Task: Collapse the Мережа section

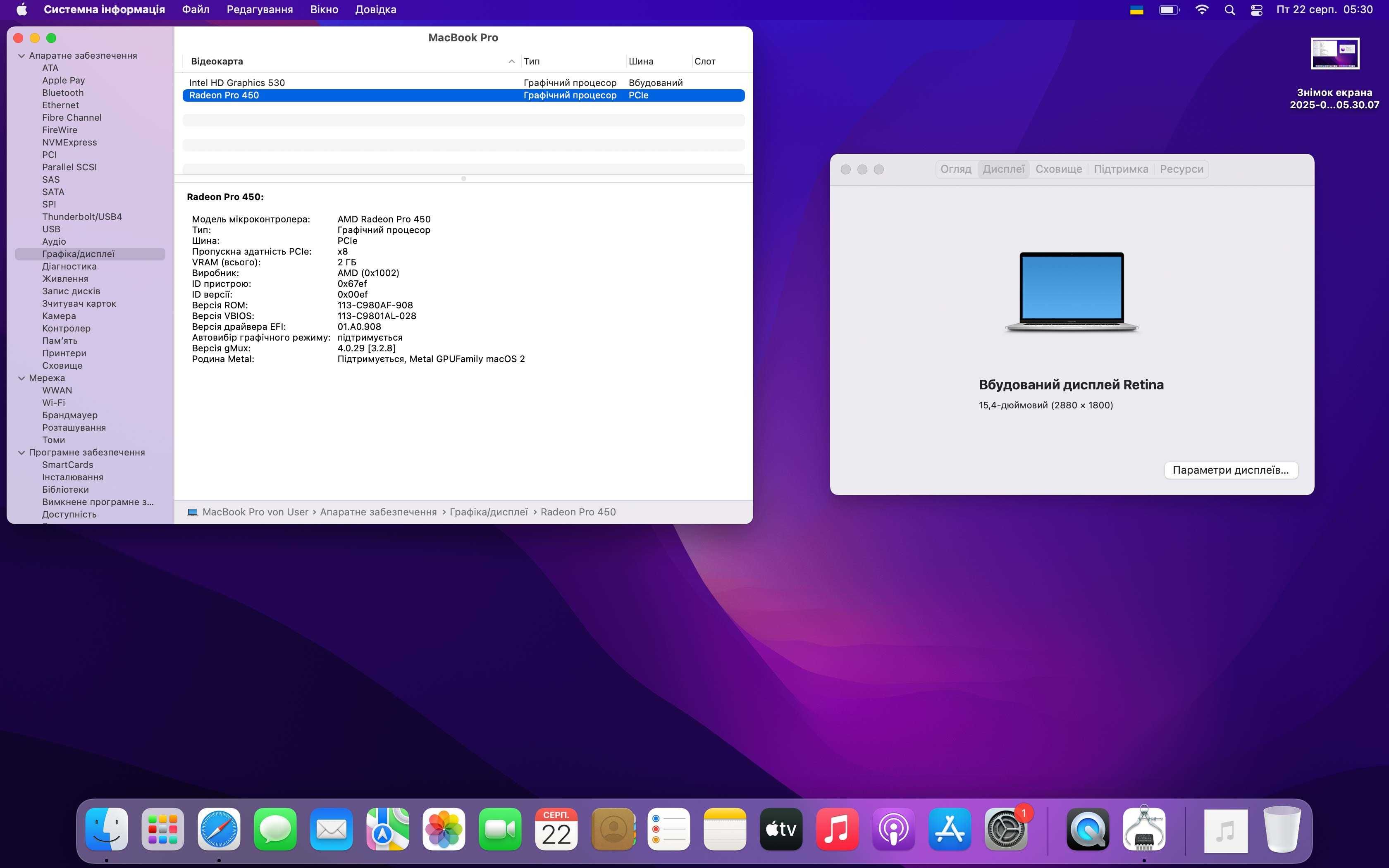Action: click(x=21, y=378)
